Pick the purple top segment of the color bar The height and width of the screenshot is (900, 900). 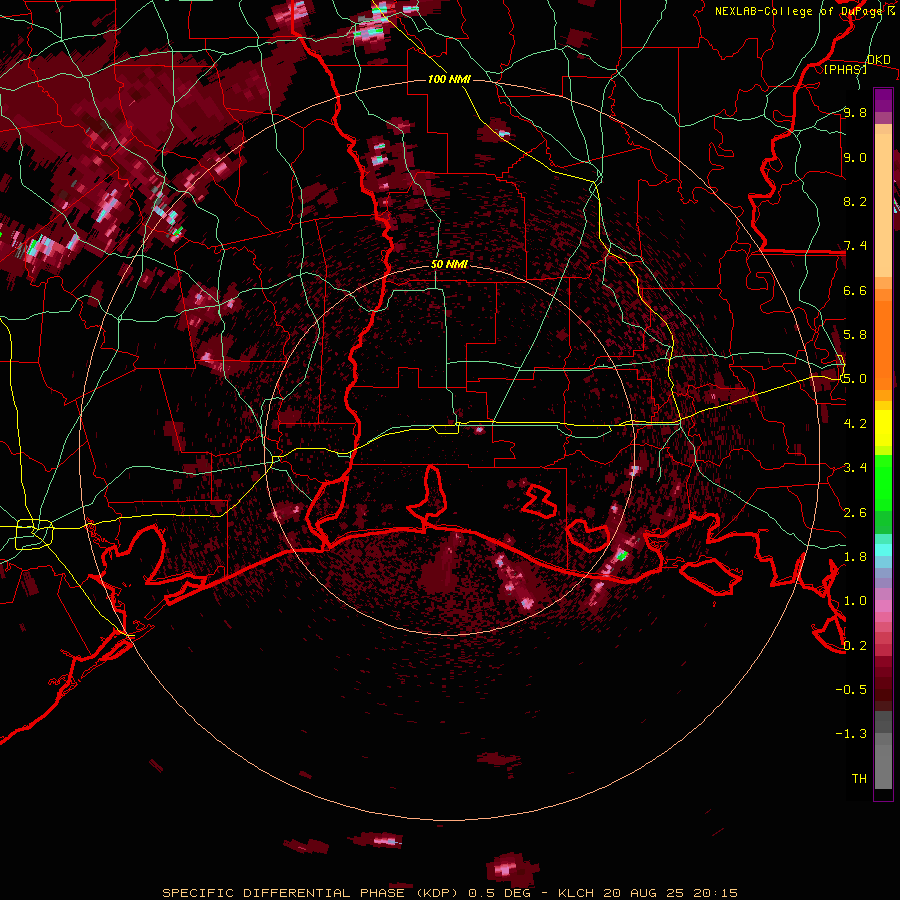pos(883,100)
